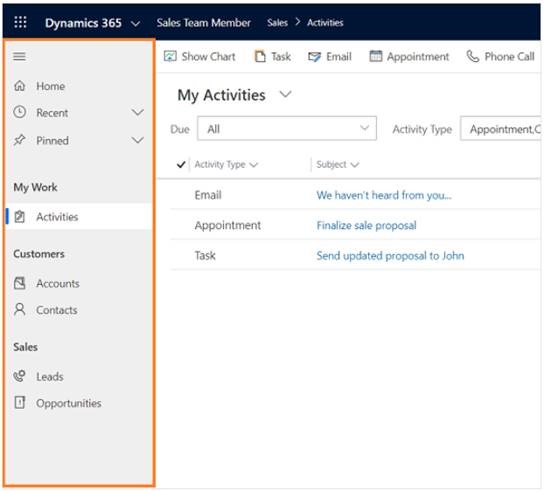Open the Due filter dropdown

pos(287,128)
